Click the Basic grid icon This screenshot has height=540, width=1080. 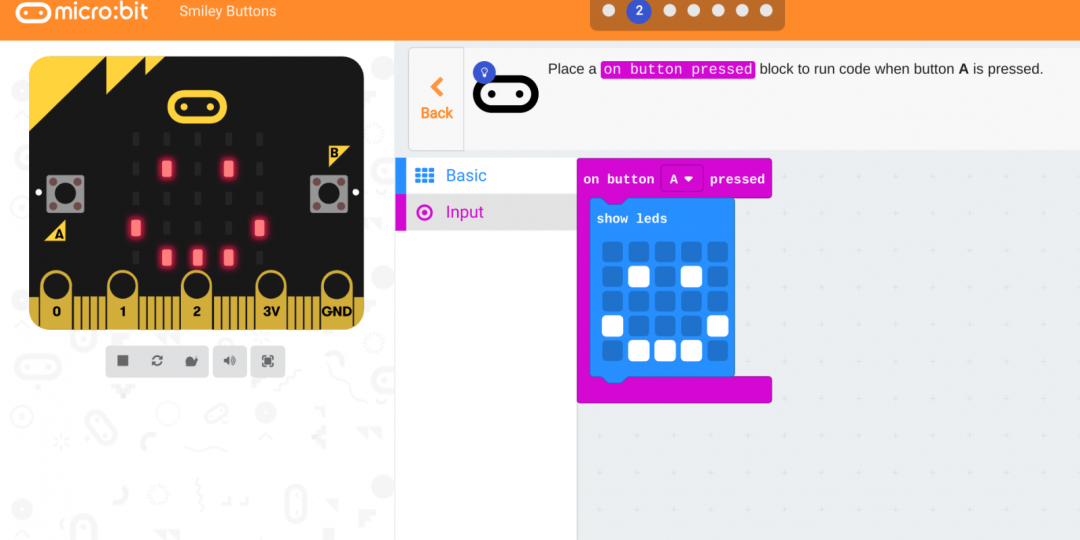pos(424,176)
